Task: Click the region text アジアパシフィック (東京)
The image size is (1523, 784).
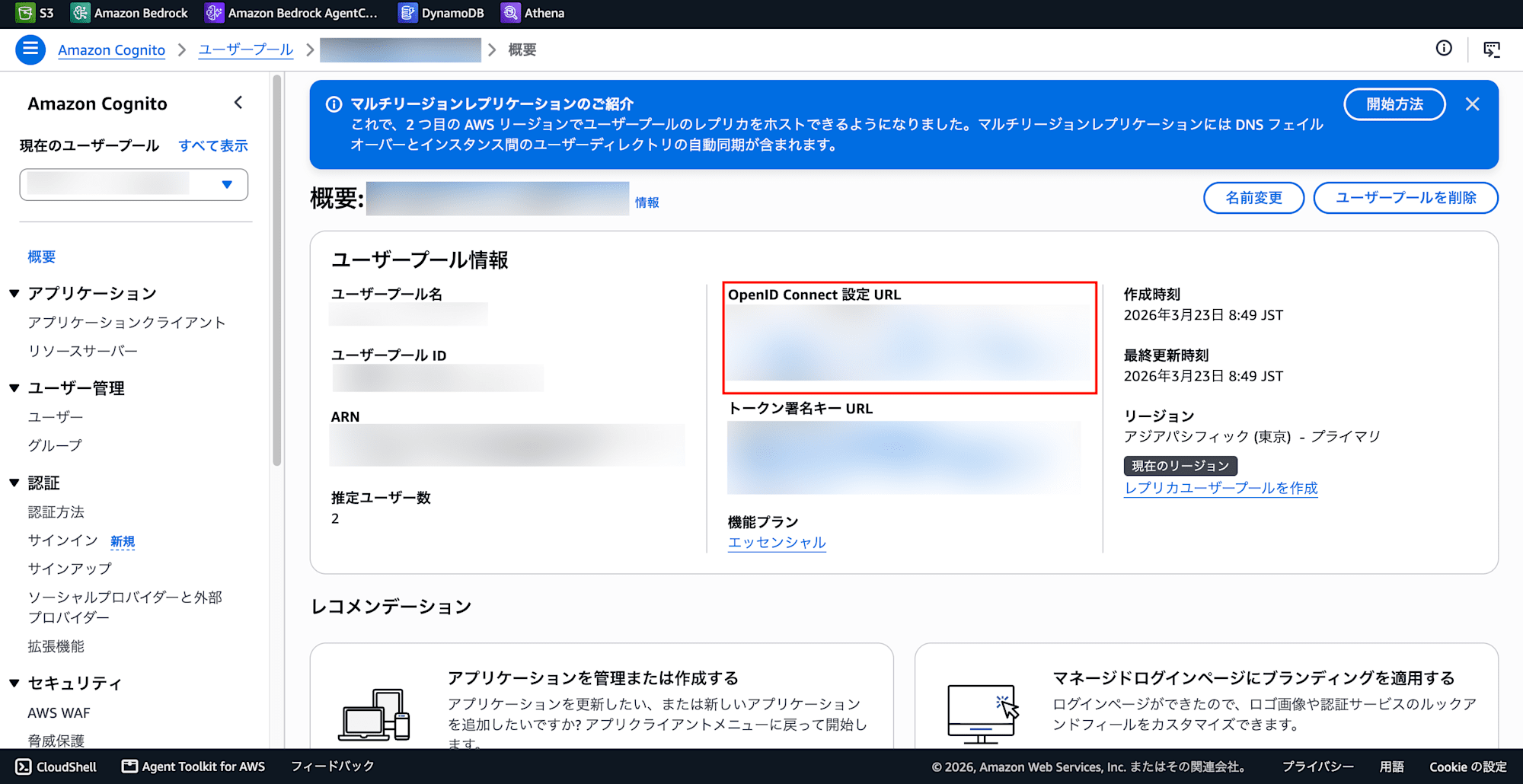Action: coord(1208,436)
